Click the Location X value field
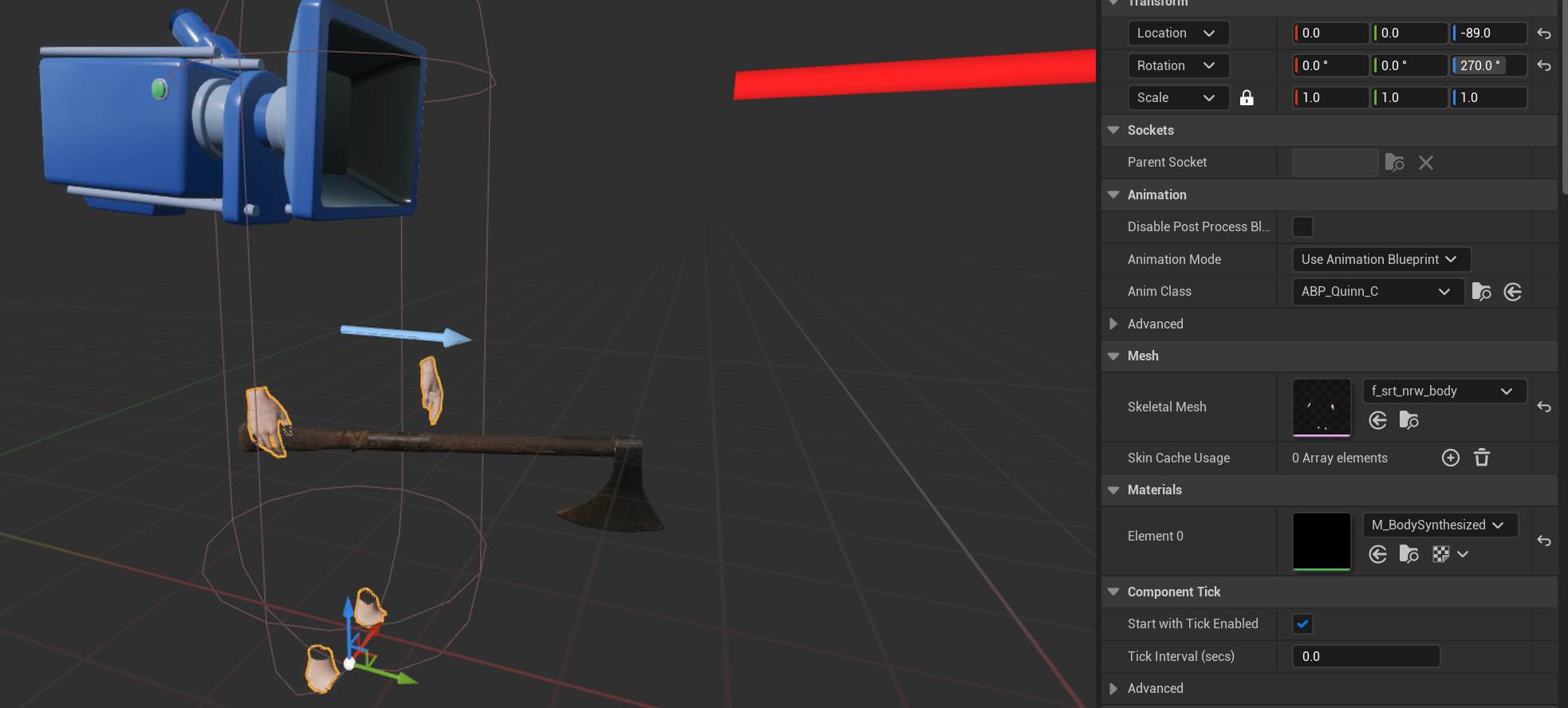Screen dimensions: 1568x708 1331,33
